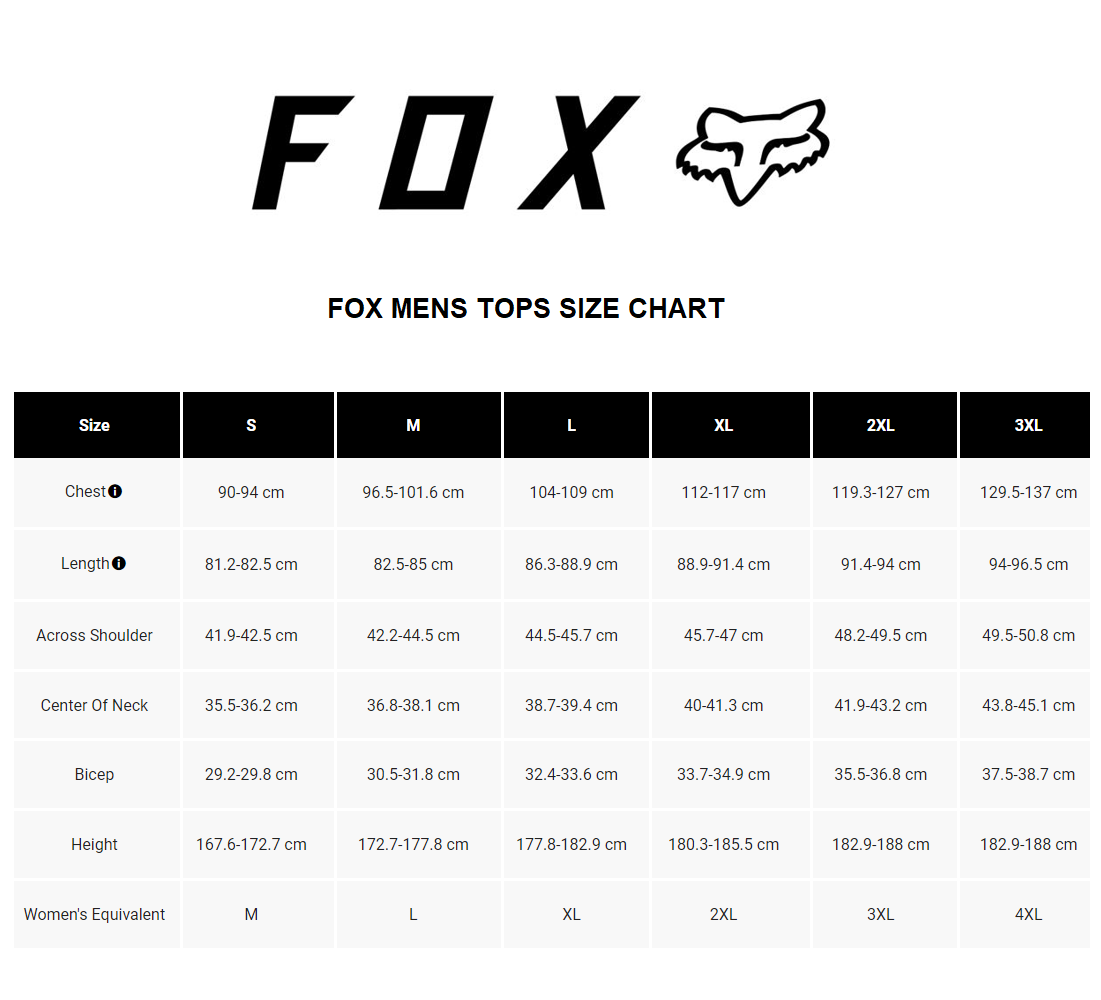
Task: Click the Size header cell
Action: click(94, 425)
